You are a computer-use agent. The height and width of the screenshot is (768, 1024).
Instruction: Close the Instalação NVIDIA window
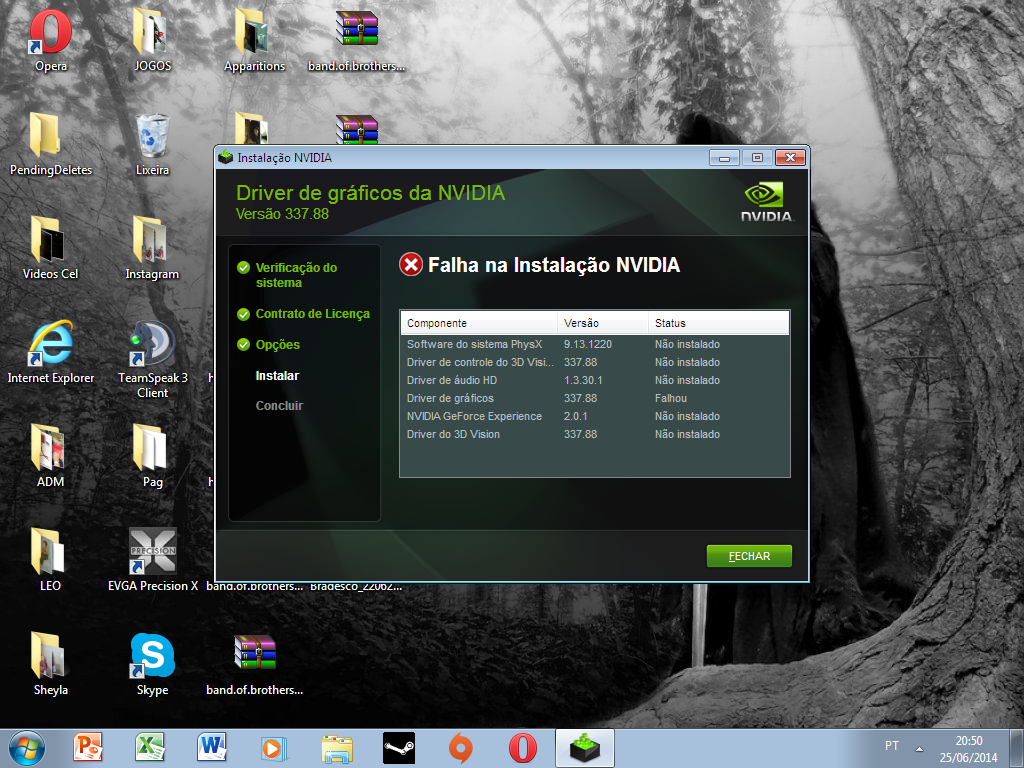[x=790, y=157]
